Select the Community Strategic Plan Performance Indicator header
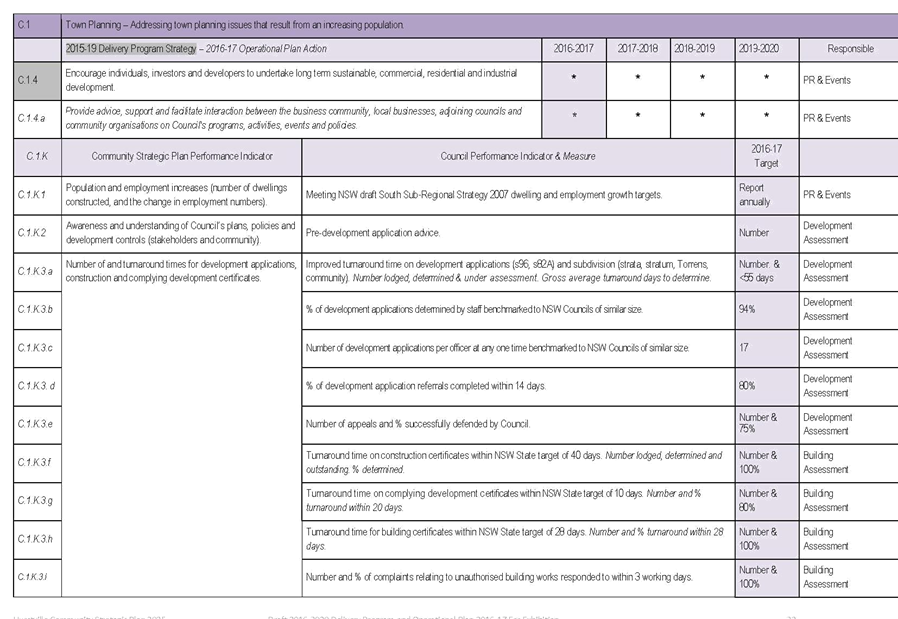The image size is (898, 619). 181,156
